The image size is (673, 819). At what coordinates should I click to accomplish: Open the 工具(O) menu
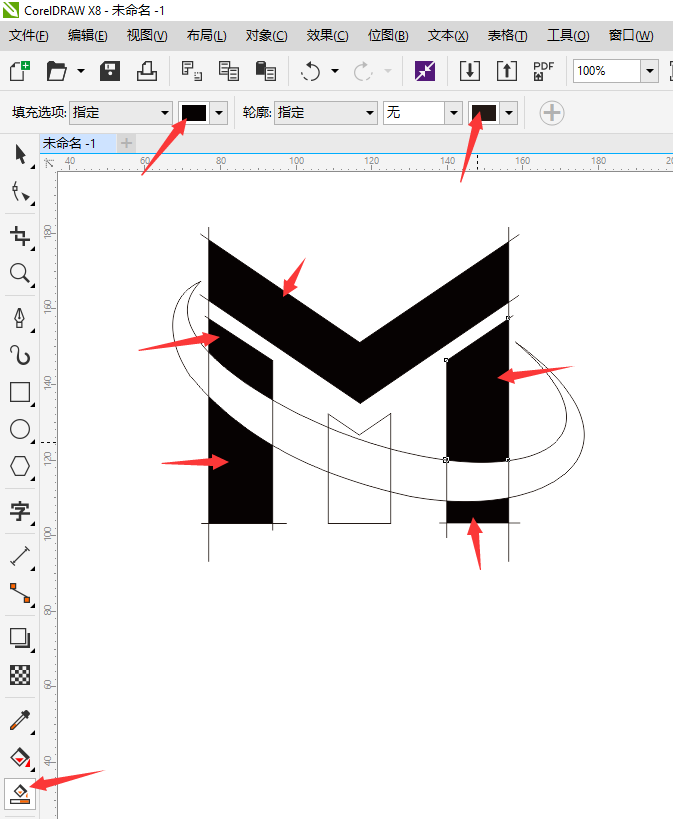coord(568,36)
